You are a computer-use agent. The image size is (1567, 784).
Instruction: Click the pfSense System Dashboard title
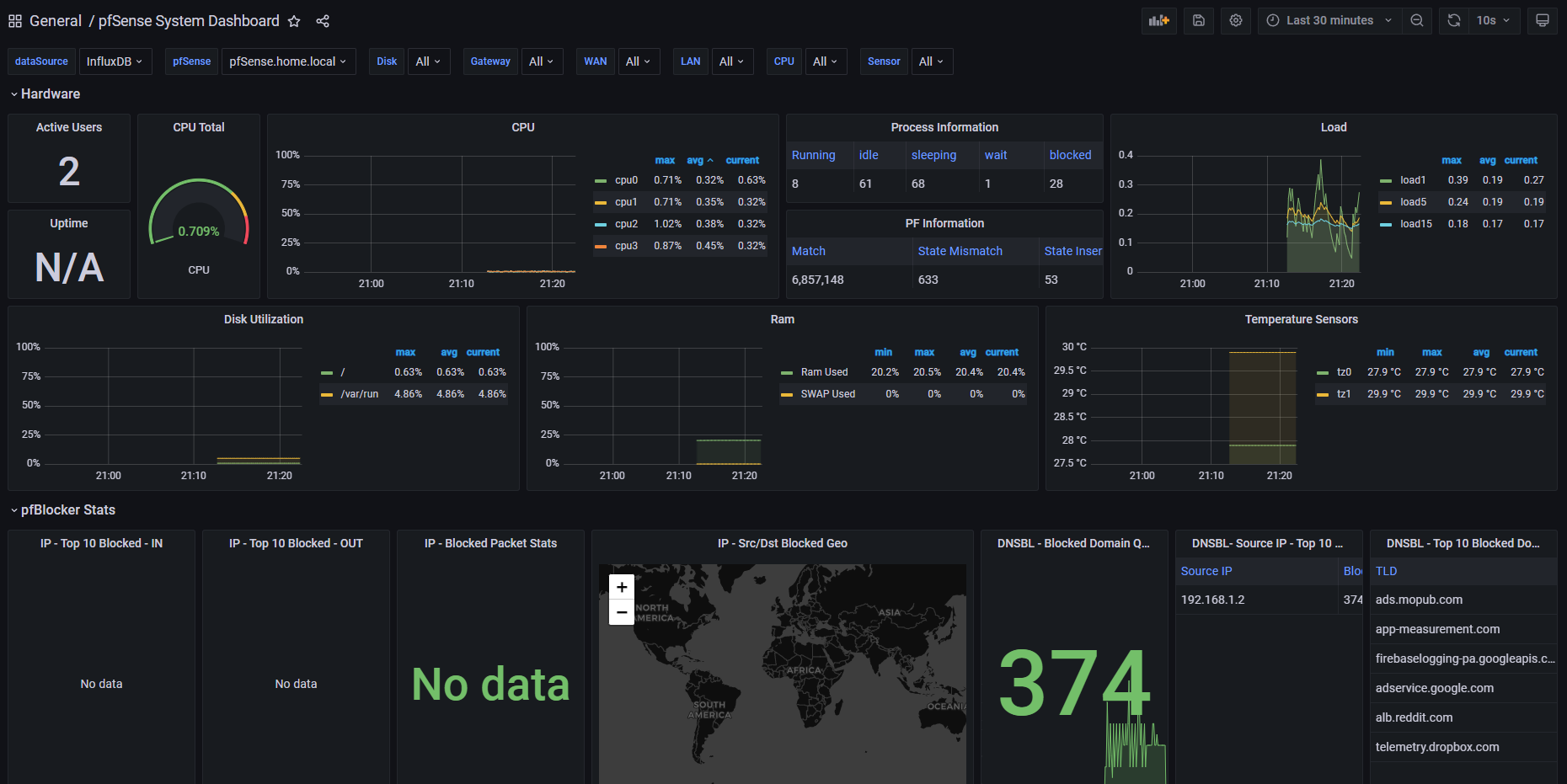tap(189, 21)
